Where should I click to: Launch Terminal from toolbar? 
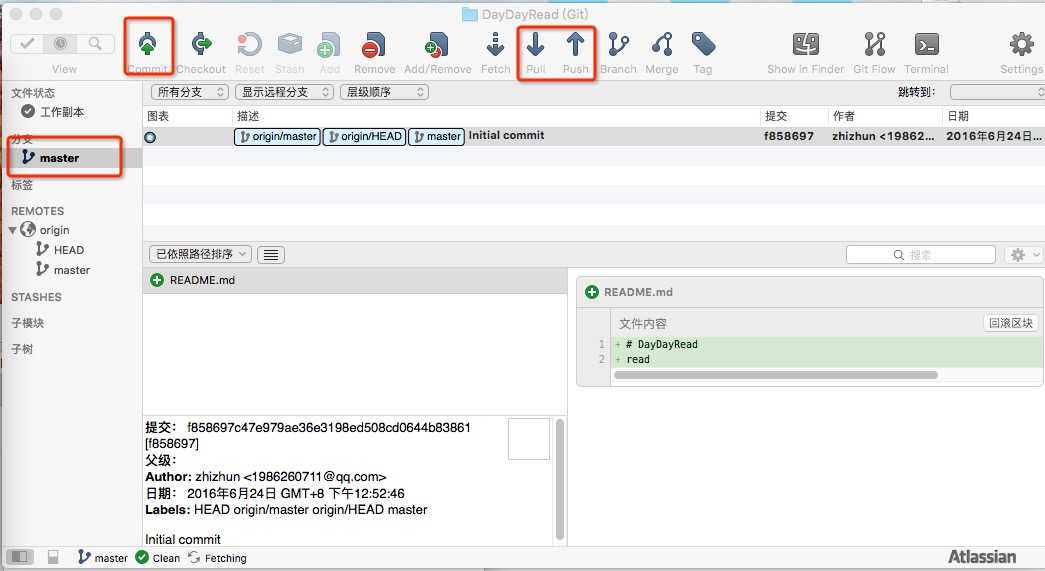tap(926, 45)
